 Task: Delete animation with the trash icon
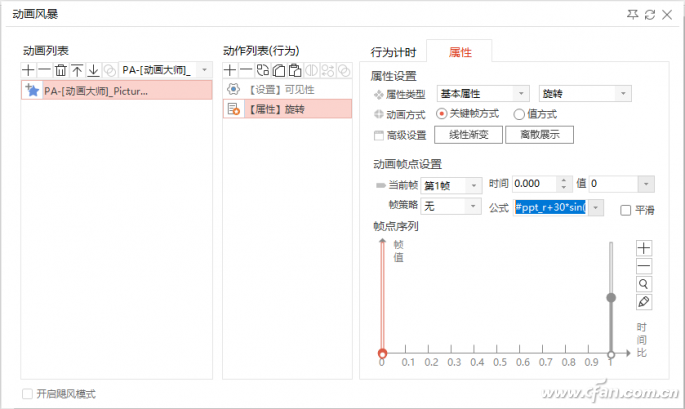(61, 70)
